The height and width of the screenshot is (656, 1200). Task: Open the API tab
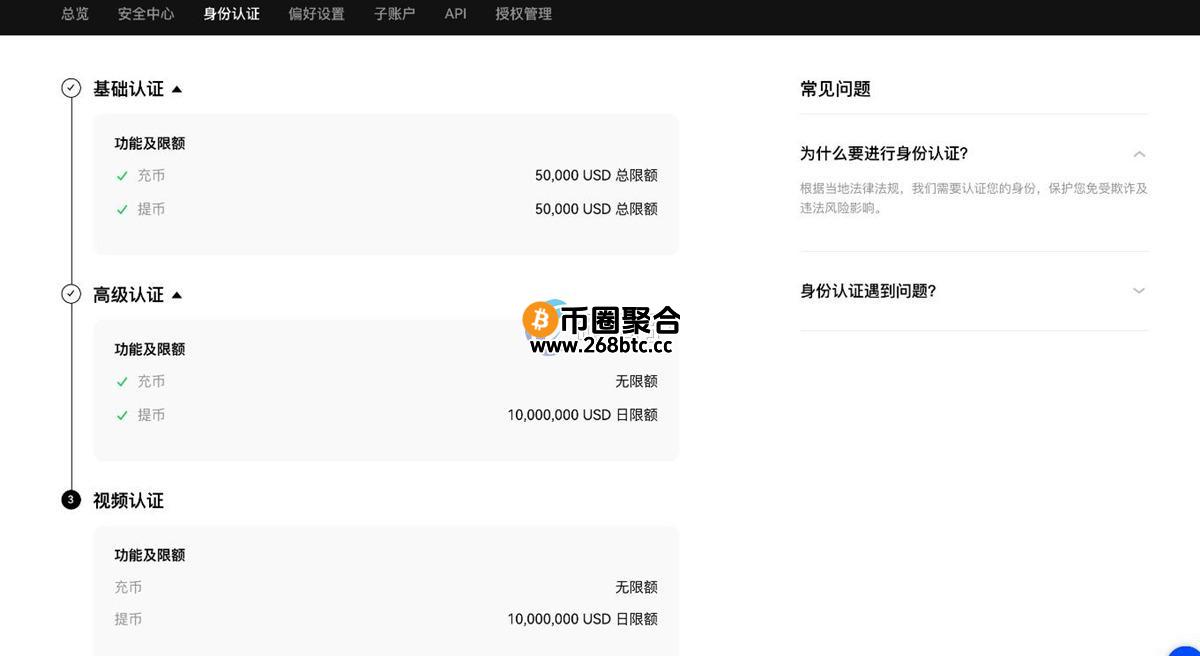[x=455, y=15]
